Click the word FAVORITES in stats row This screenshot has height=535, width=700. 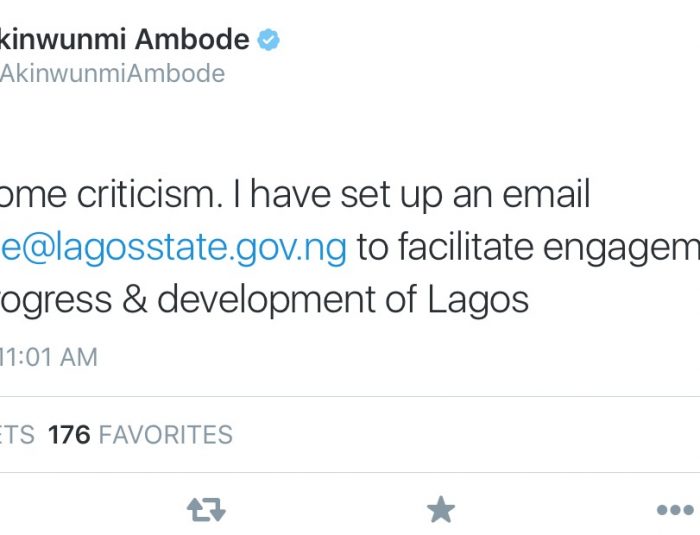[166, 435]
